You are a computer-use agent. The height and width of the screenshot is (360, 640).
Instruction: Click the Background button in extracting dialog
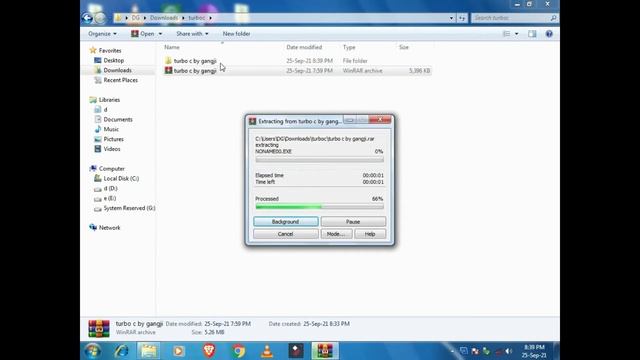pyautogui.click(x=286, y=222)
